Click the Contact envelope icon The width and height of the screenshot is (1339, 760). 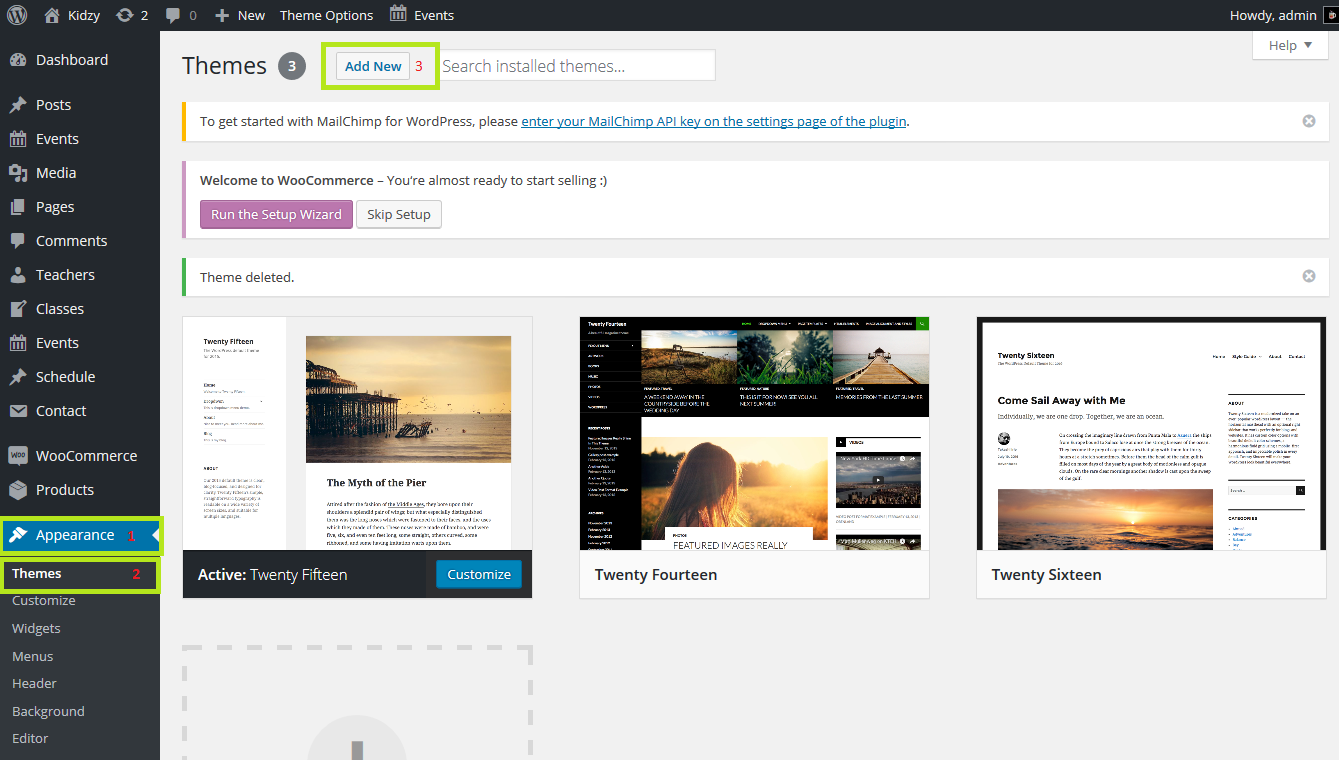[18, 411]
